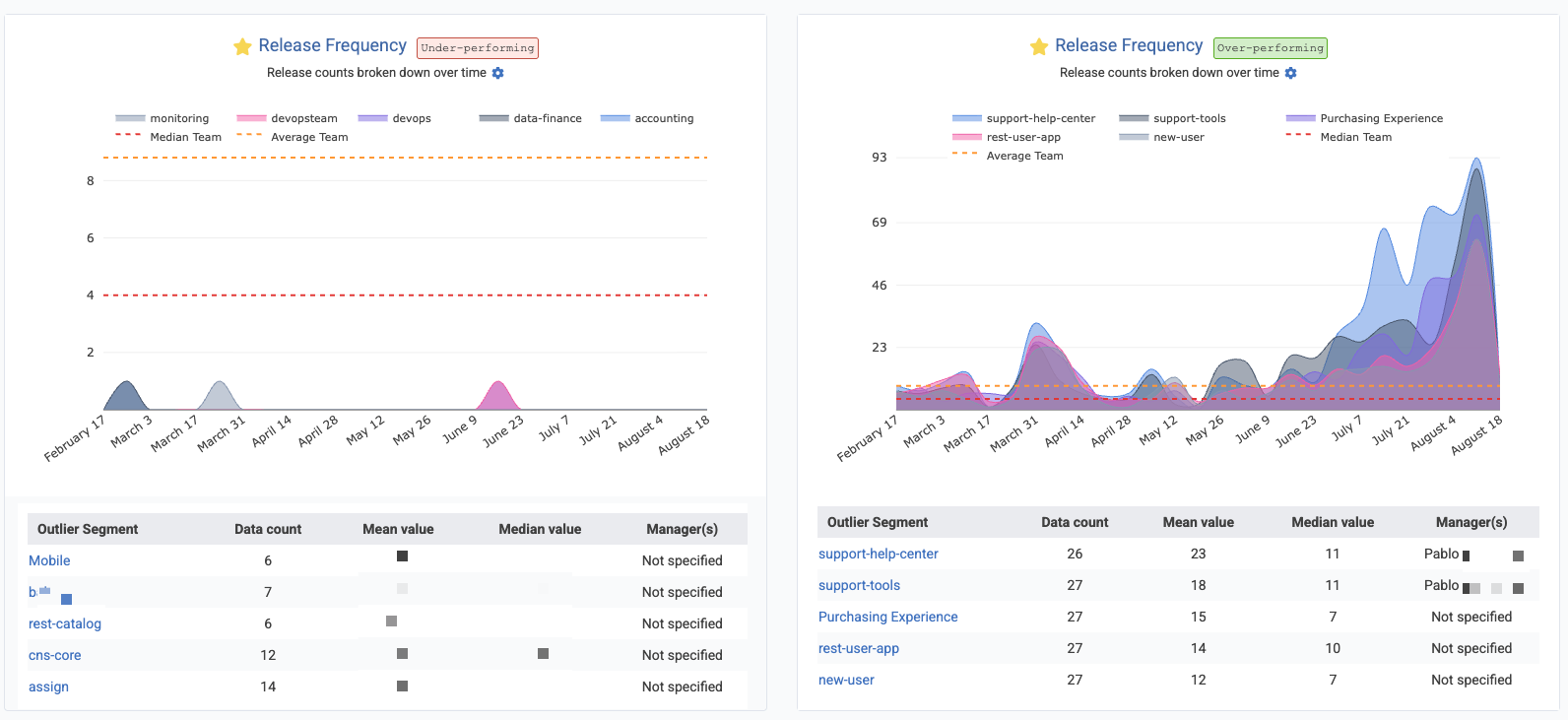Toggle the support-tools legend entry

(x=1189, y=118)
